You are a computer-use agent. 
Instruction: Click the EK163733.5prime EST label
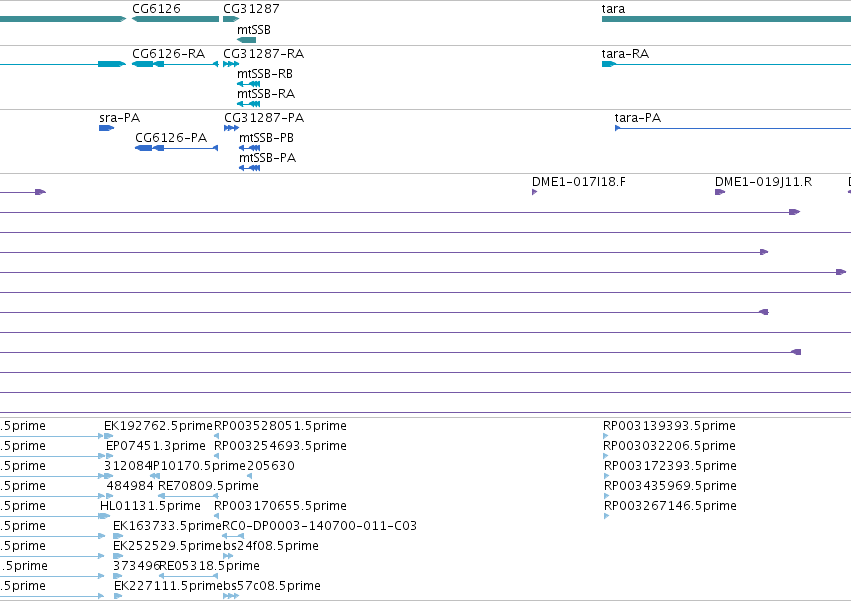(x=167, y=526)
